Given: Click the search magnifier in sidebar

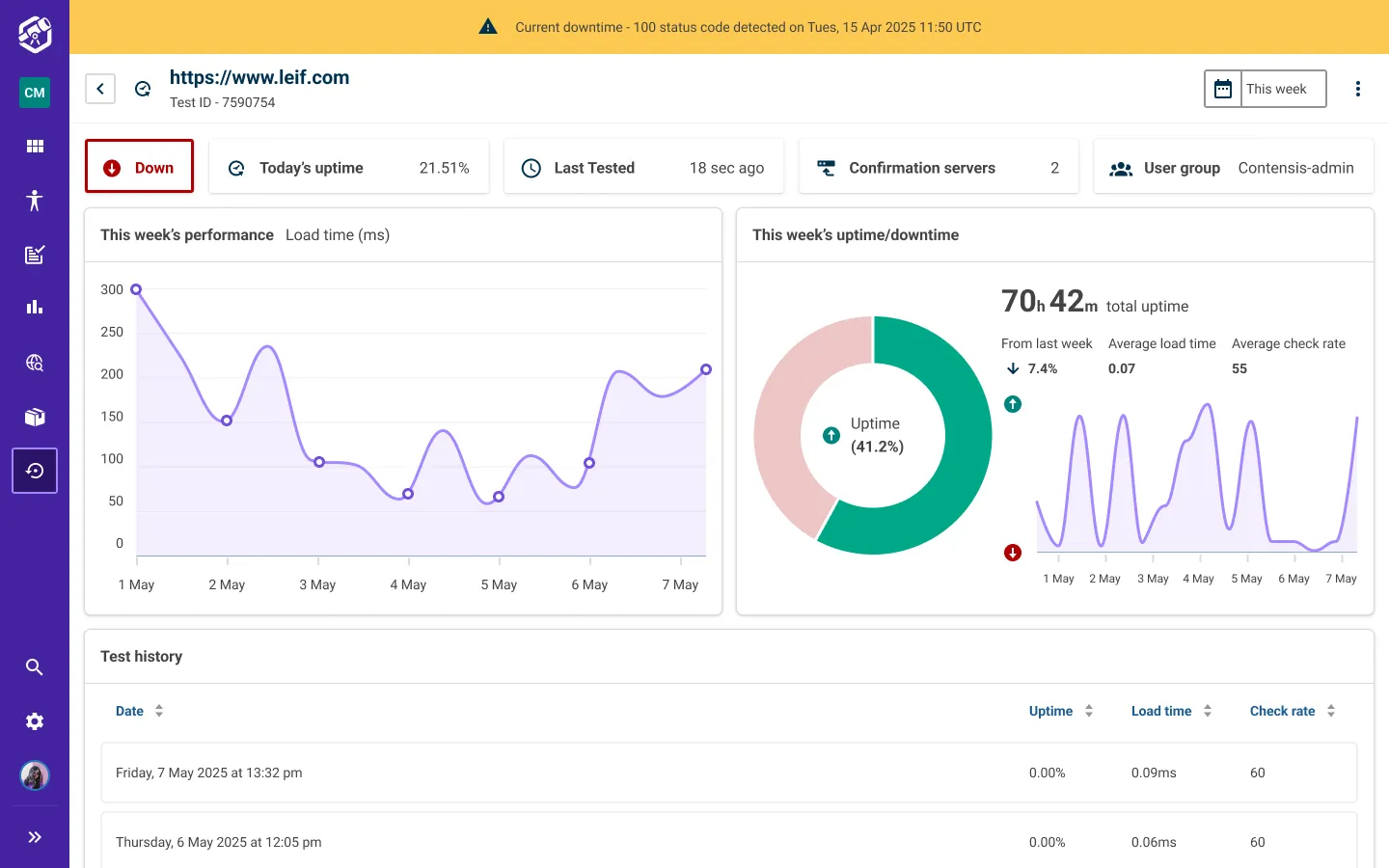Looking at the screenshot, I should [35, 667].
